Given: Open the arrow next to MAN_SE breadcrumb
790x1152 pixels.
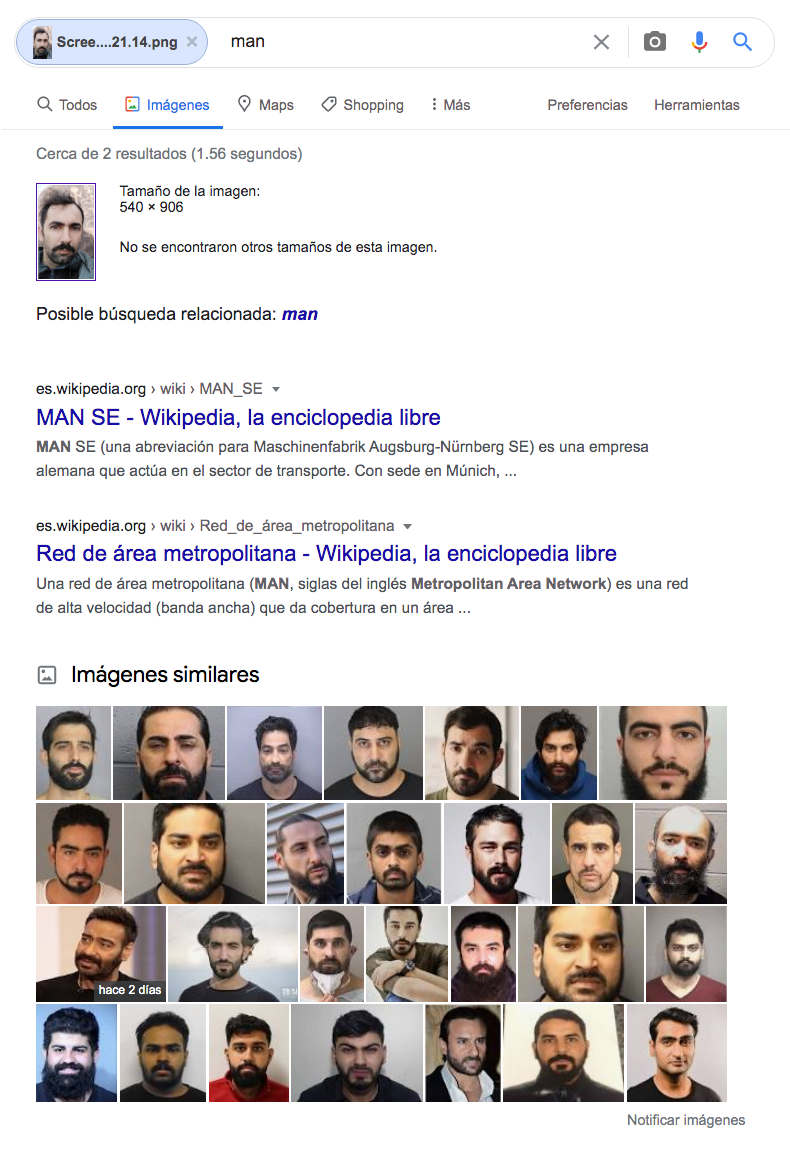Looking at the screenshot, I should tap(276, 389).
